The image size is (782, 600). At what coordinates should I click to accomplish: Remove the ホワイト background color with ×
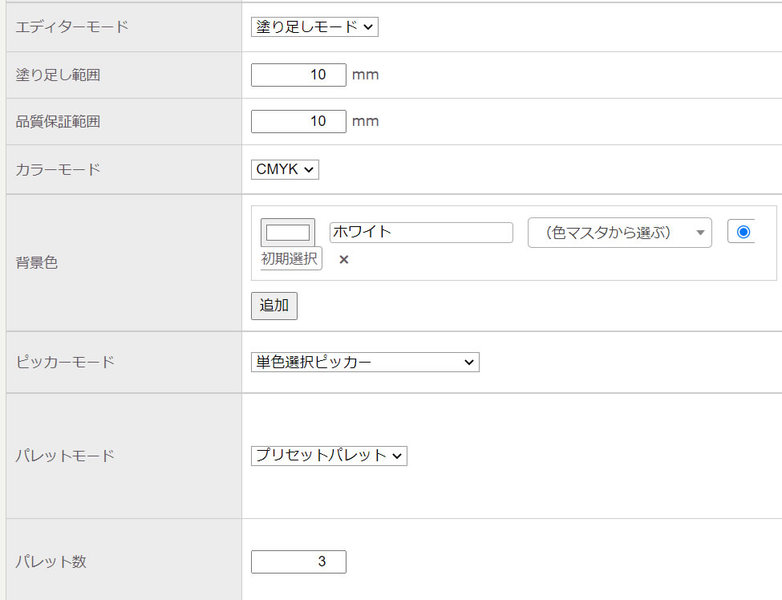[x=344, y=260]
